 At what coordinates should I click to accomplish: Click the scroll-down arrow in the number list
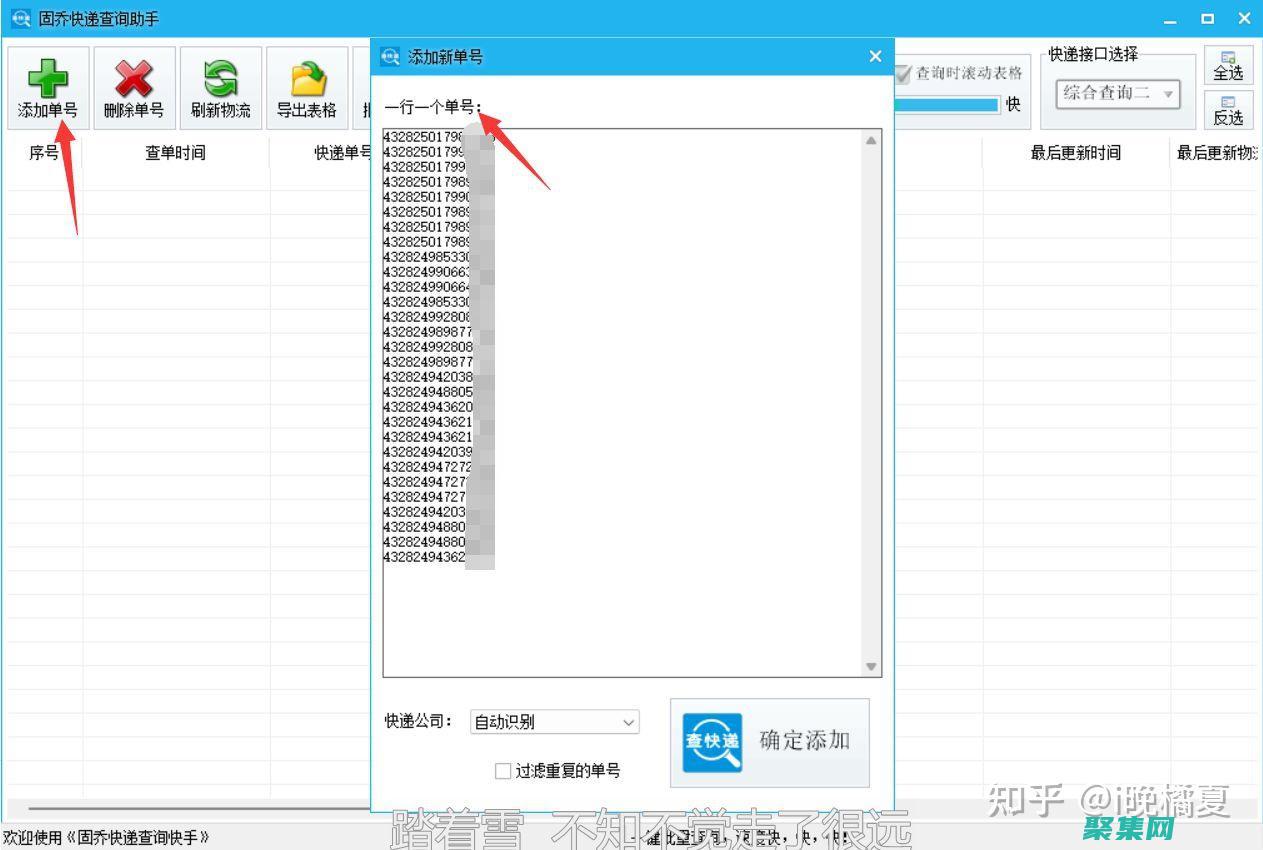click(871, 667)
